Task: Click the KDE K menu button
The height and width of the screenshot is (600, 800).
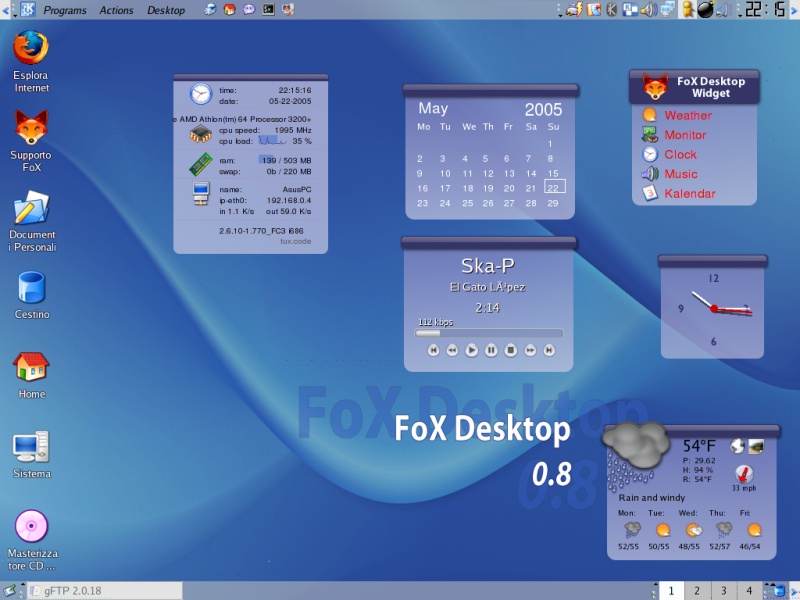Action: (x=28, y=9)
